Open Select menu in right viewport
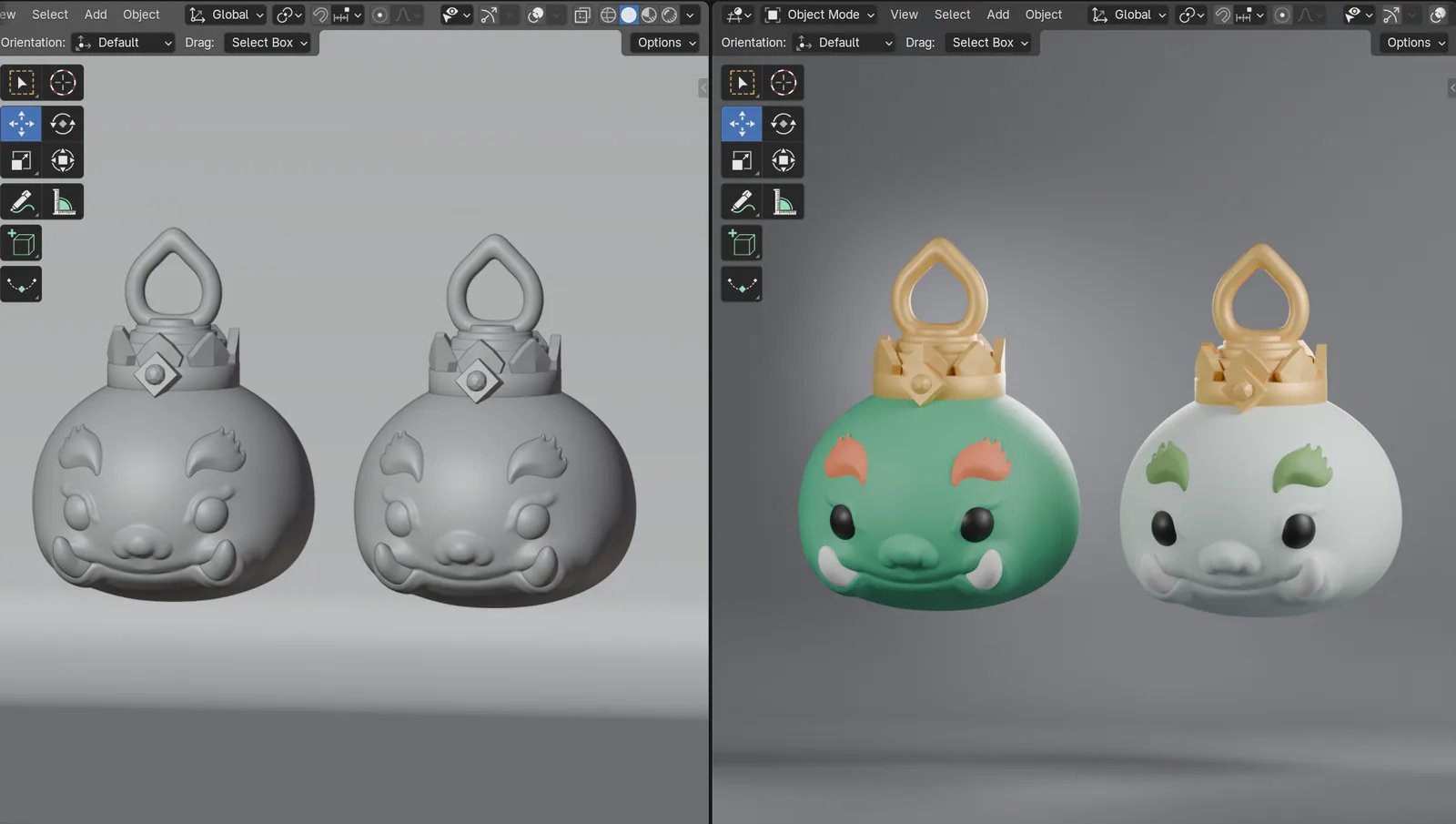 [x=953, y=15]
